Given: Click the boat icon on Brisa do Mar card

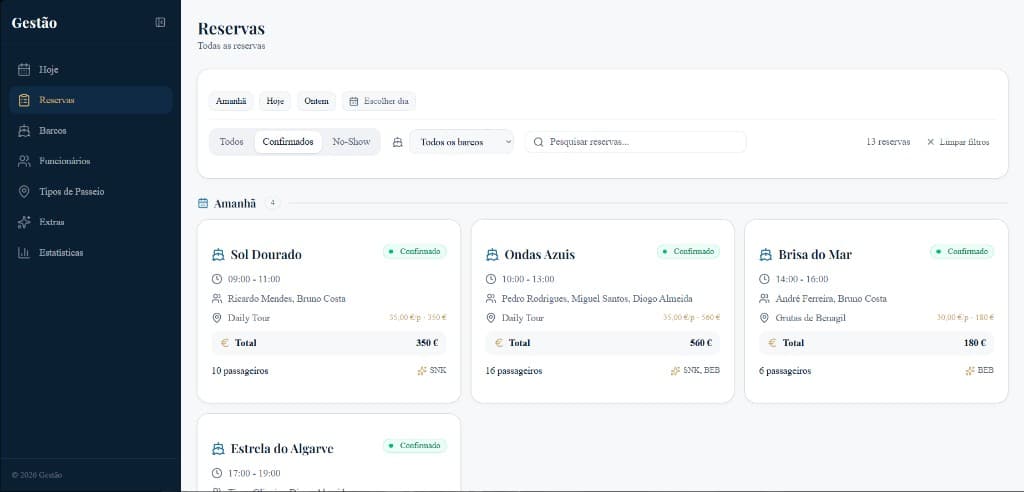Looking at the screenshot, I should [x=766, y=255].
